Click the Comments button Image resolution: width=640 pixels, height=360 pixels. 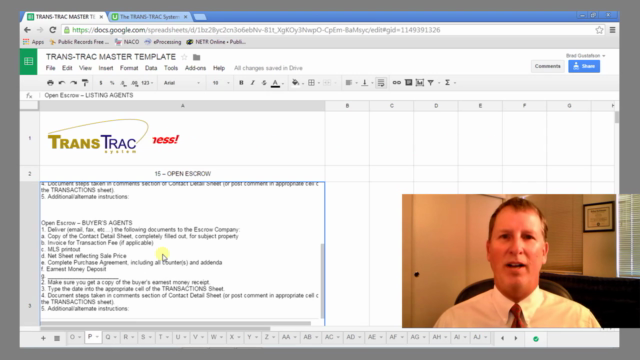point(547,66)
